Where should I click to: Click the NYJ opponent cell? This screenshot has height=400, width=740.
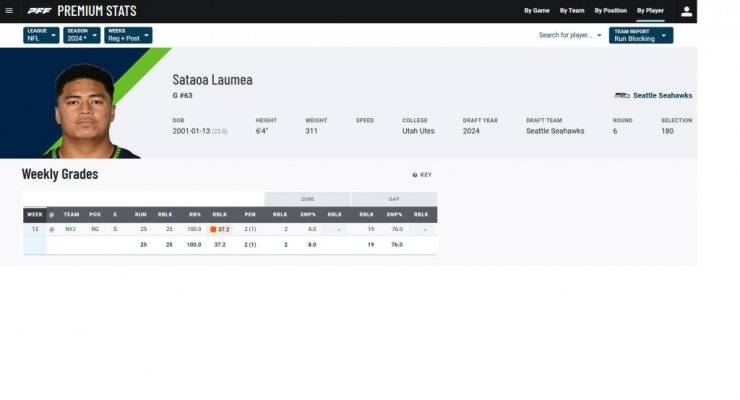click(x=70, y=229)
